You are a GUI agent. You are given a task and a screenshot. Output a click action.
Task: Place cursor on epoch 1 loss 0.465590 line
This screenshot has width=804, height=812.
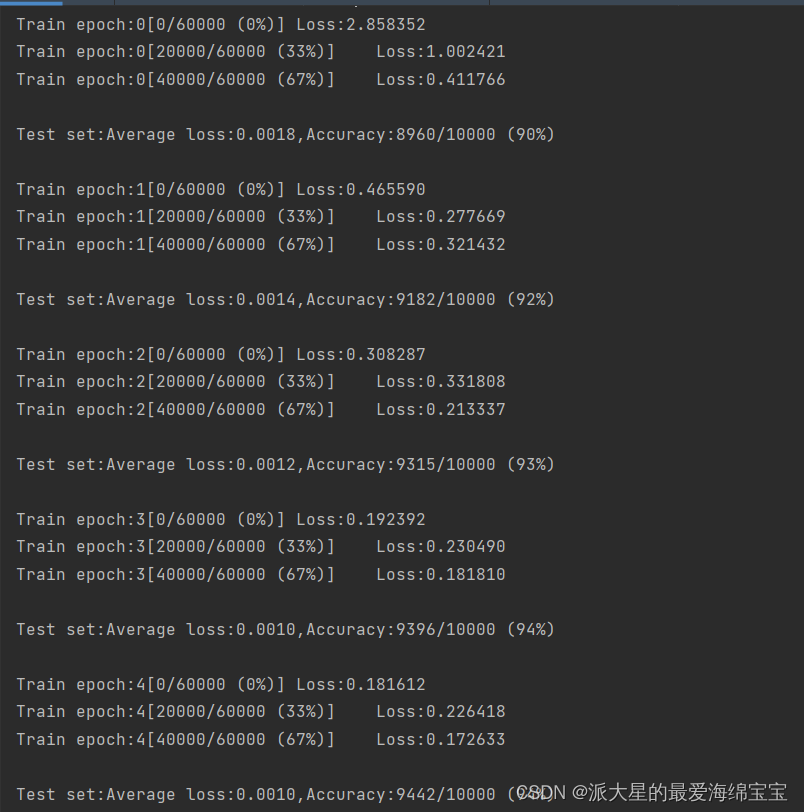(220, 189)
